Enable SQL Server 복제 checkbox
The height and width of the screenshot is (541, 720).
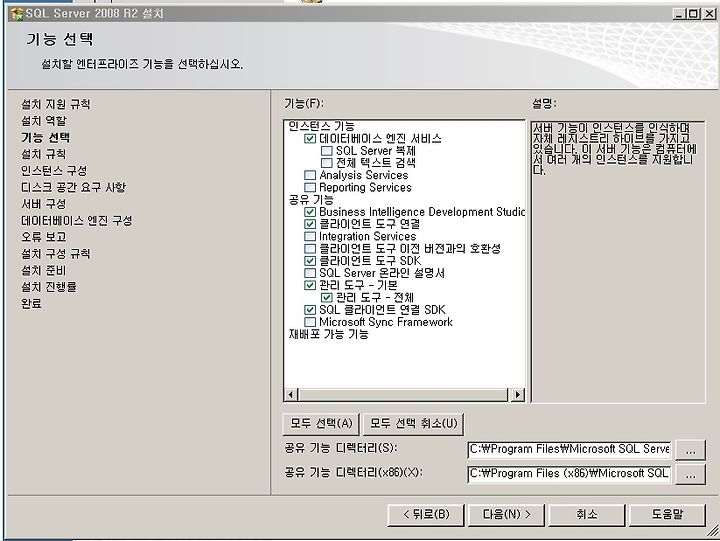pos(326,151)
